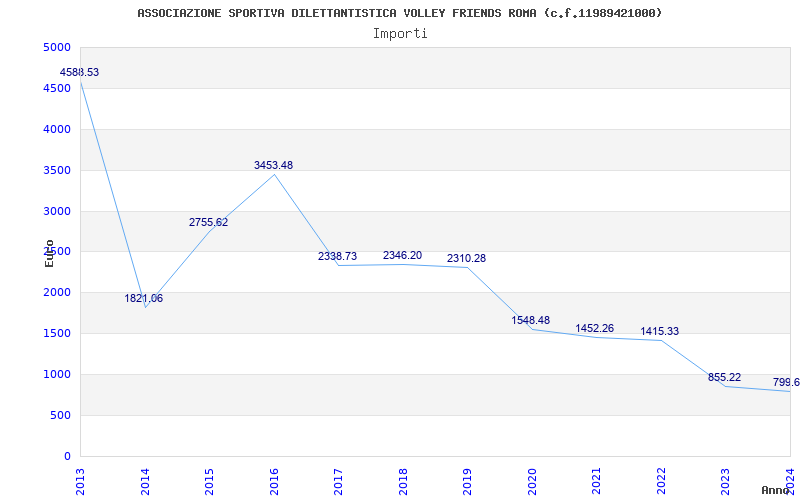This screenshot has height=500, width=800.
Task: Click x-axis year 2022
Action: pyautogui.click(x=661, y=482)
